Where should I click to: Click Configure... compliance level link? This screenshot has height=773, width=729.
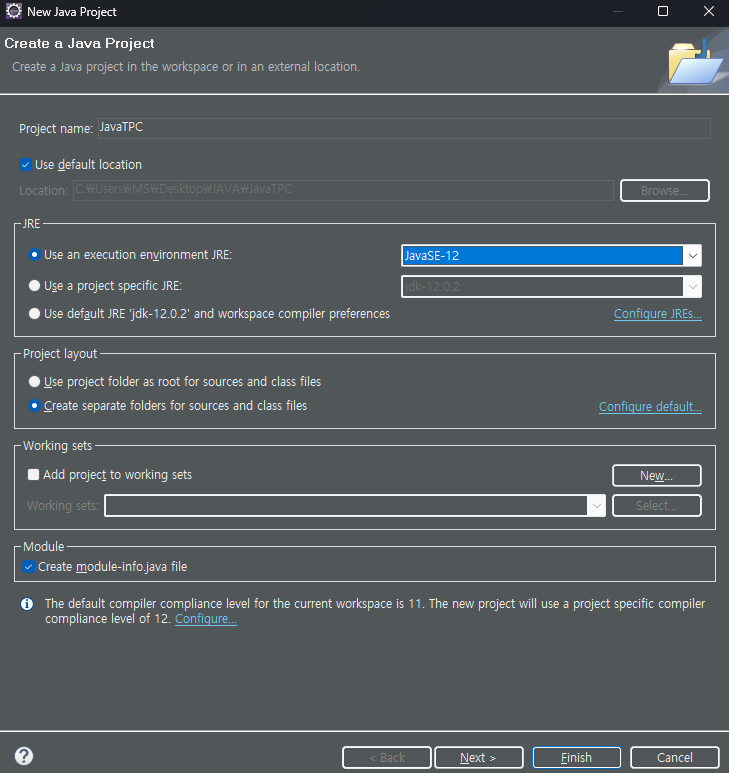pos(206,619)
